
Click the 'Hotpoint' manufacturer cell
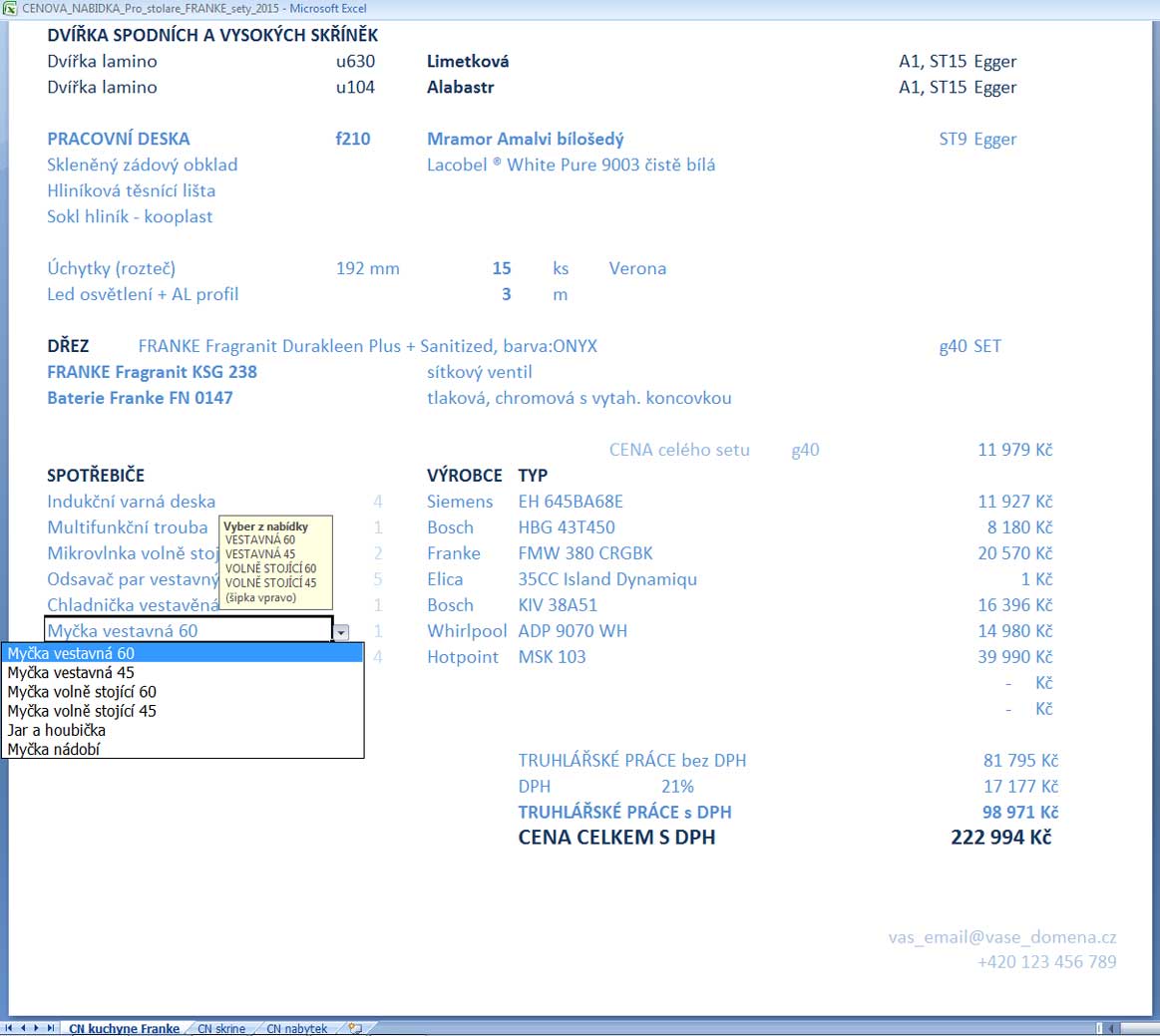463,657
